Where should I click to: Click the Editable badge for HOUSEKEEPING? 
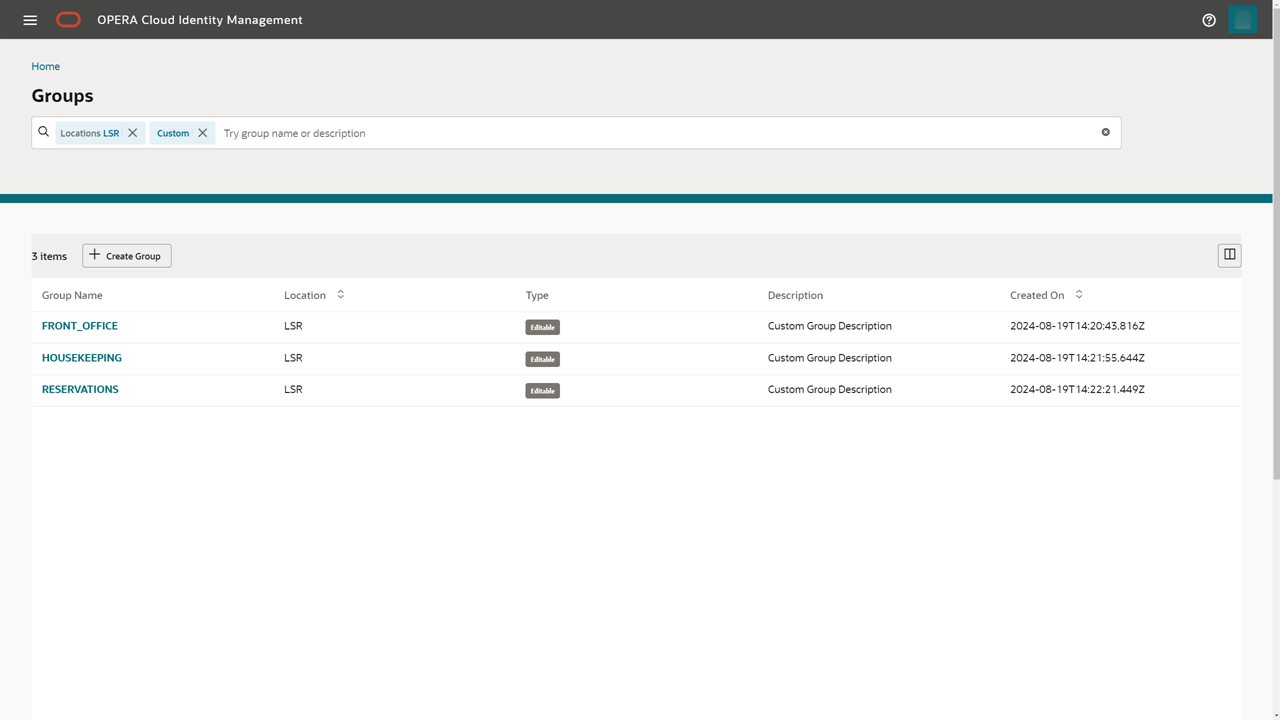(543, 359)
